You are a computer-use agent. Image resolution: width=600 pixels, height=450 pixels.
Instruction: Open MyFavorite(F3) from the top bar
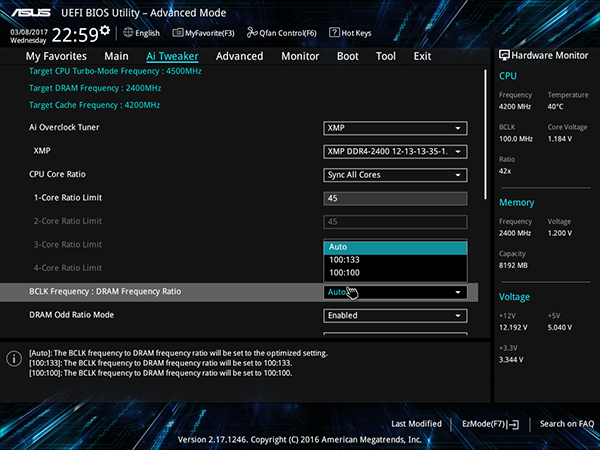[204, 33]
